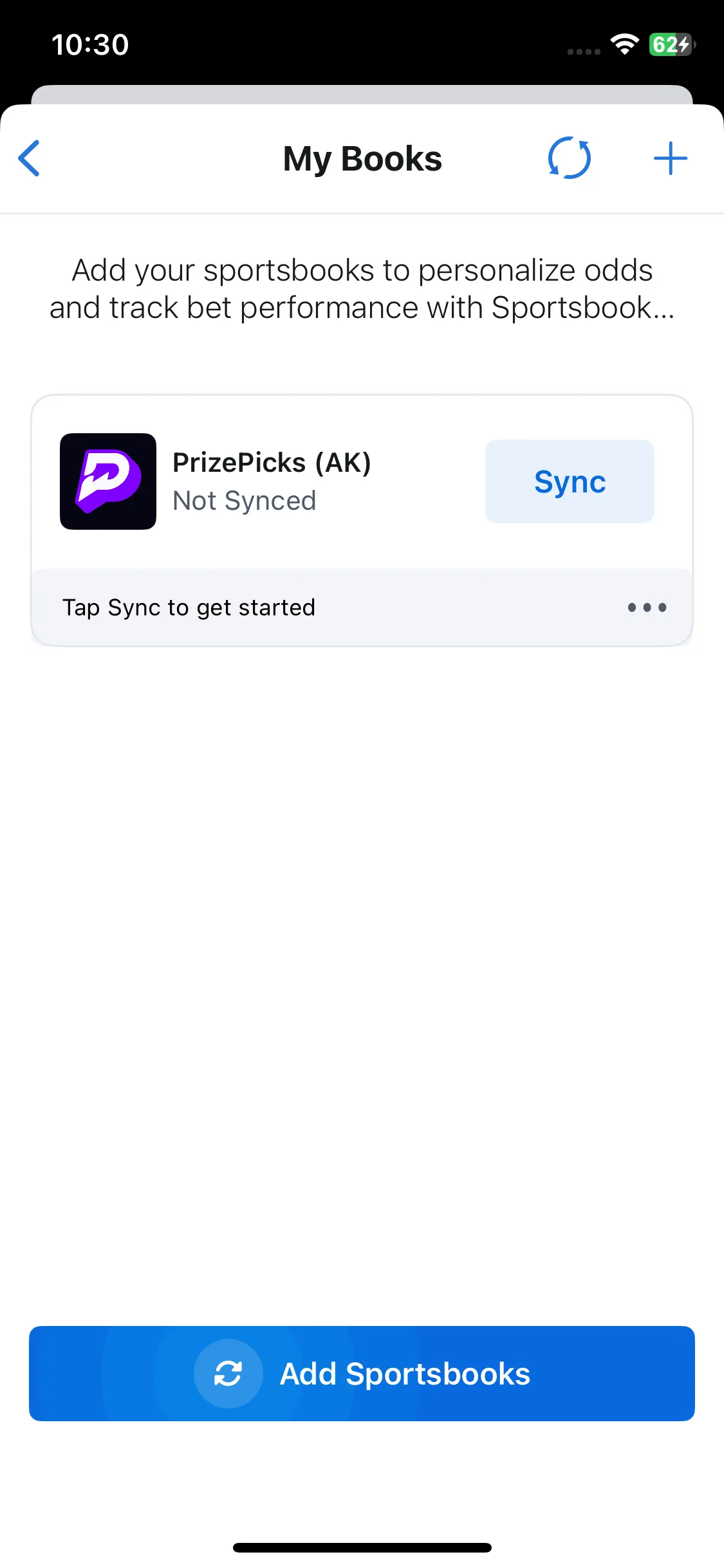
Task: Expand the truncated sportsbook description text
Action: click(362, 289)
